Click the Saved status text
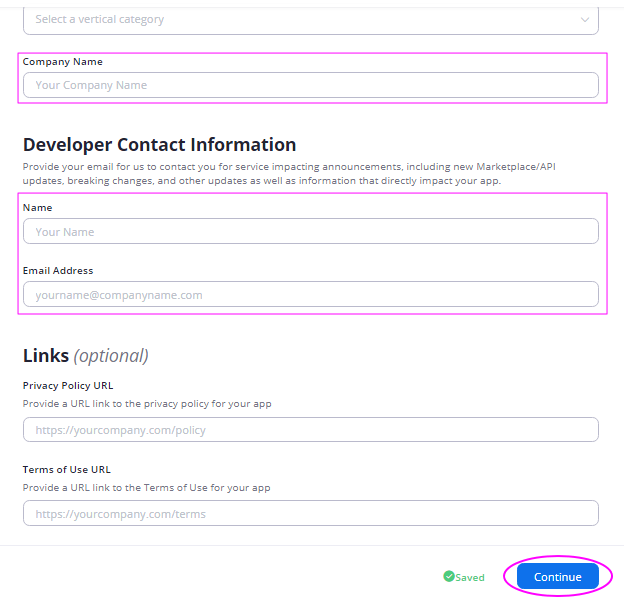The width and height of the screenshot is (624, 604). point(470,577)
